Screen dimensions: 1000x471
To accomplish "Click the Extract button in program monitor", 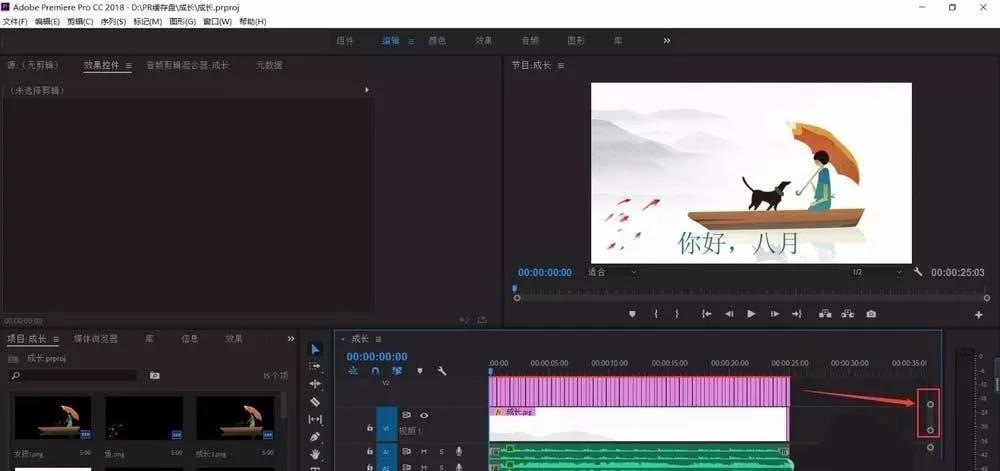I will [x=848, y=314].
